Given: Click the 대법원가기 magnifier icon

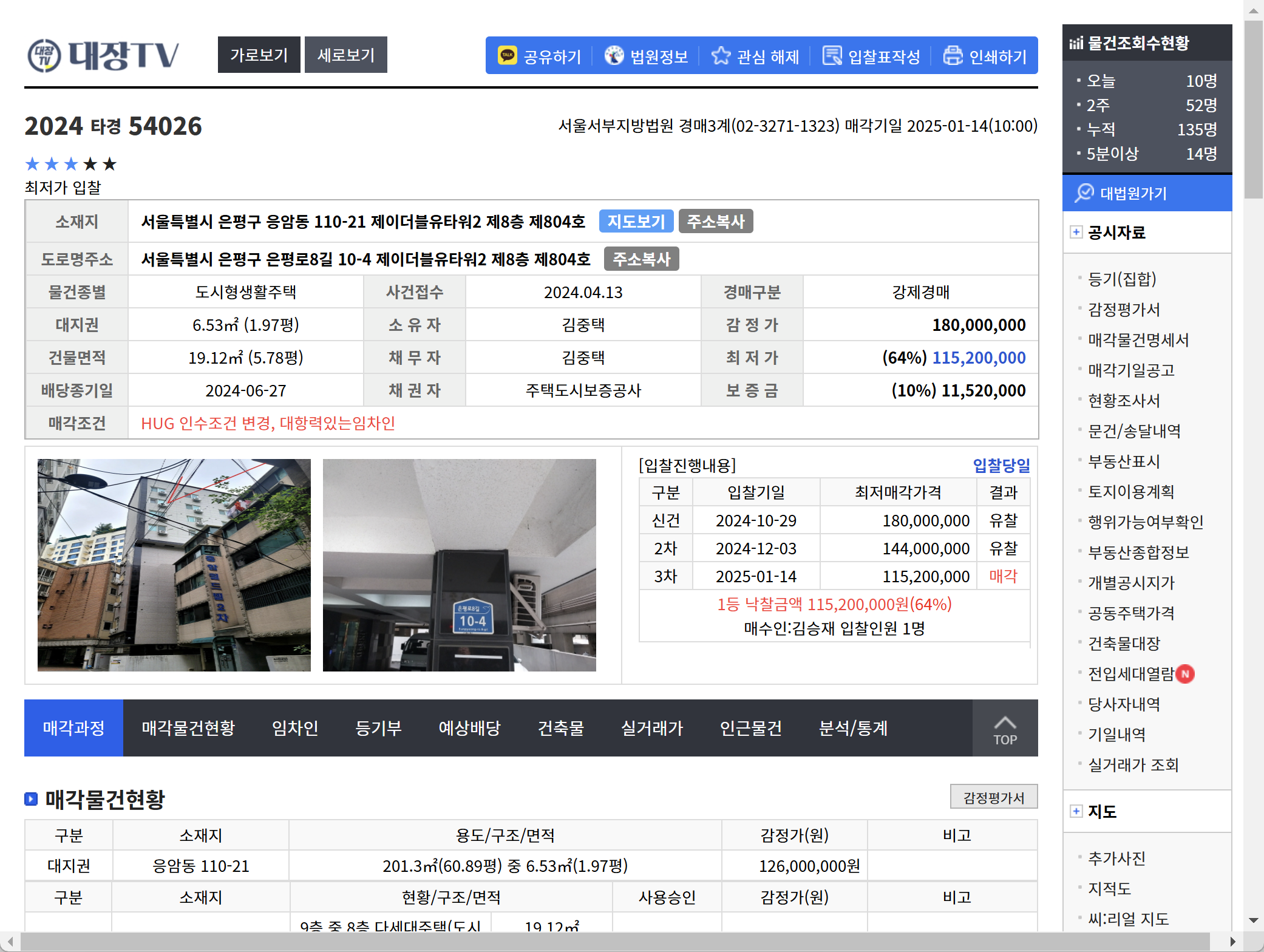Looking at the screenshot, I should pyautogui.click(x=1084, y=193).
